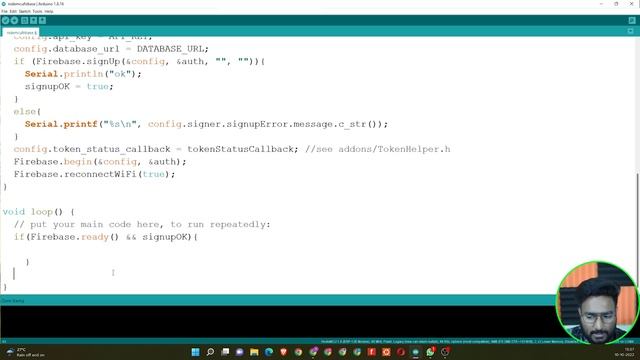Click the 'Done Saving' status message
Image resolution: width=640 pixels, height=360 pixels.
tap(13, 301)
